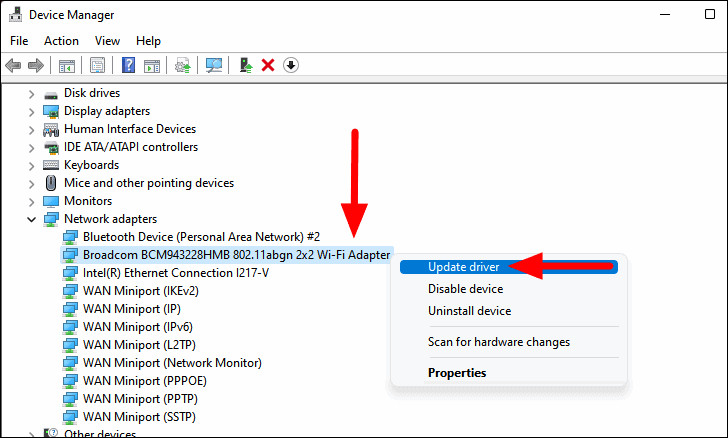Viewport: 728px width, 438px height.
Task: Select WAN Miniport (IPv6) entry
Action: point(137,327)
